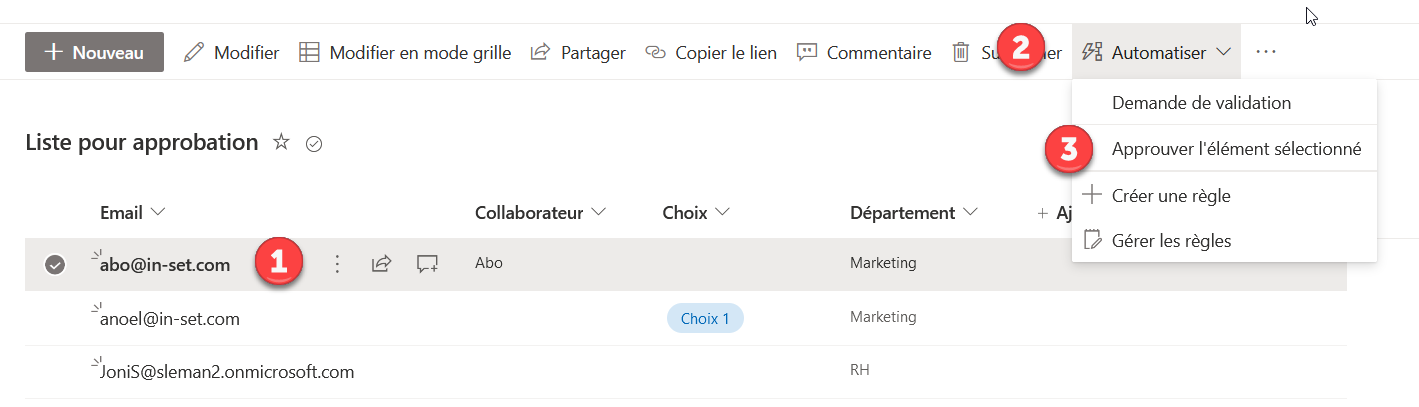Click the pencil Modifier icon
Viewport: 1419px width, 407px height.
click(x=194, y=52)
